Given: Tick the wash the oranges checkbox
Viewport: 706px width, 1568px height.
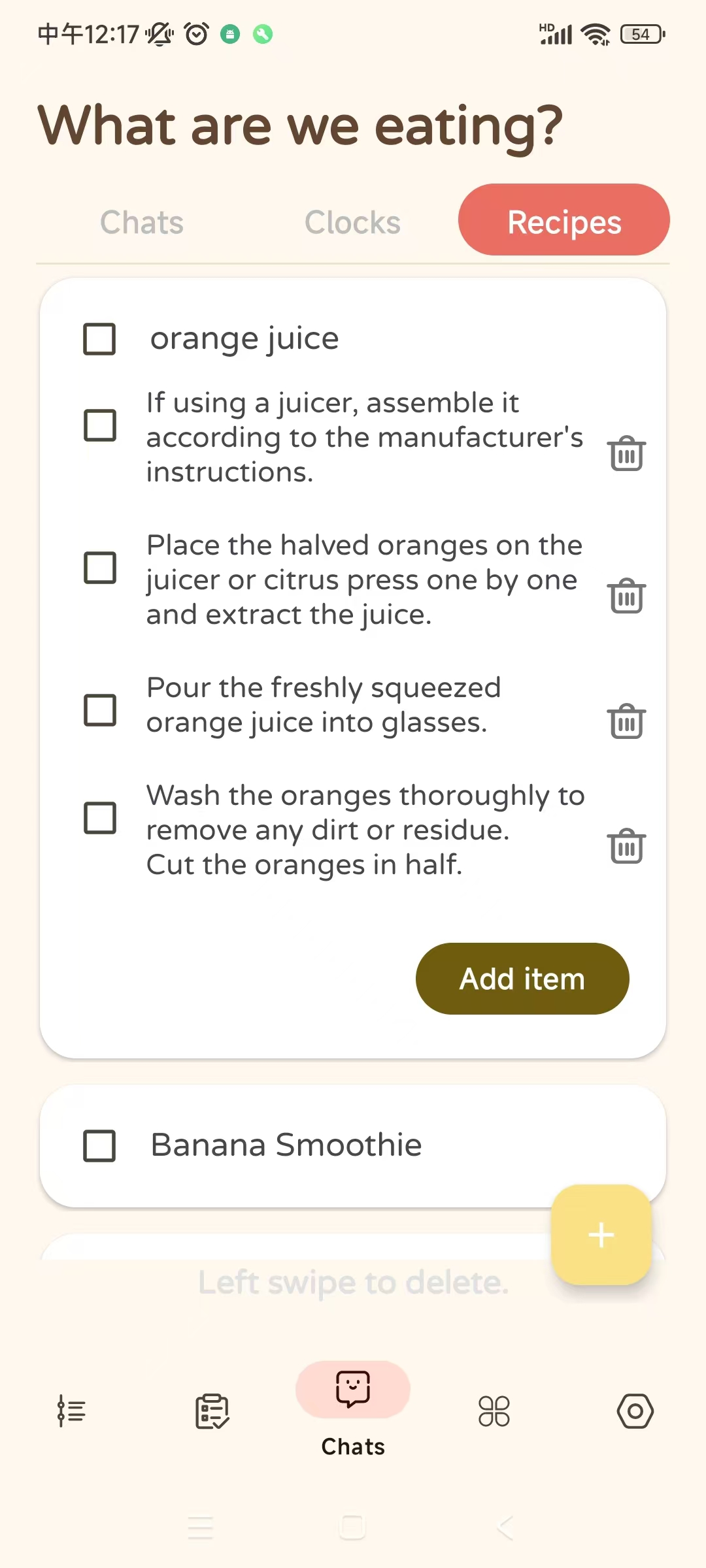Looking at the screenshot, I should tap(100, 818).
